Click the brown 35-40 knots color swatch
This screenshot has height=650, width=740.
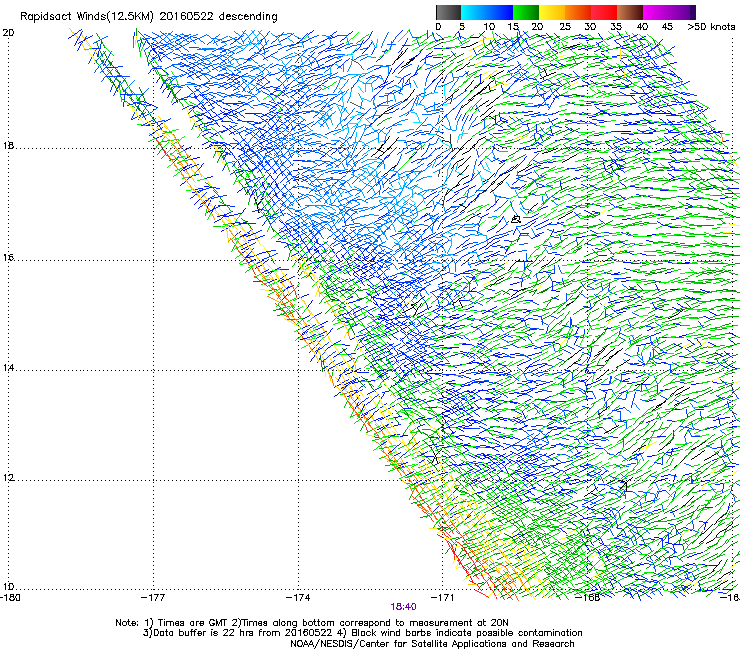[x=630, y=12]
